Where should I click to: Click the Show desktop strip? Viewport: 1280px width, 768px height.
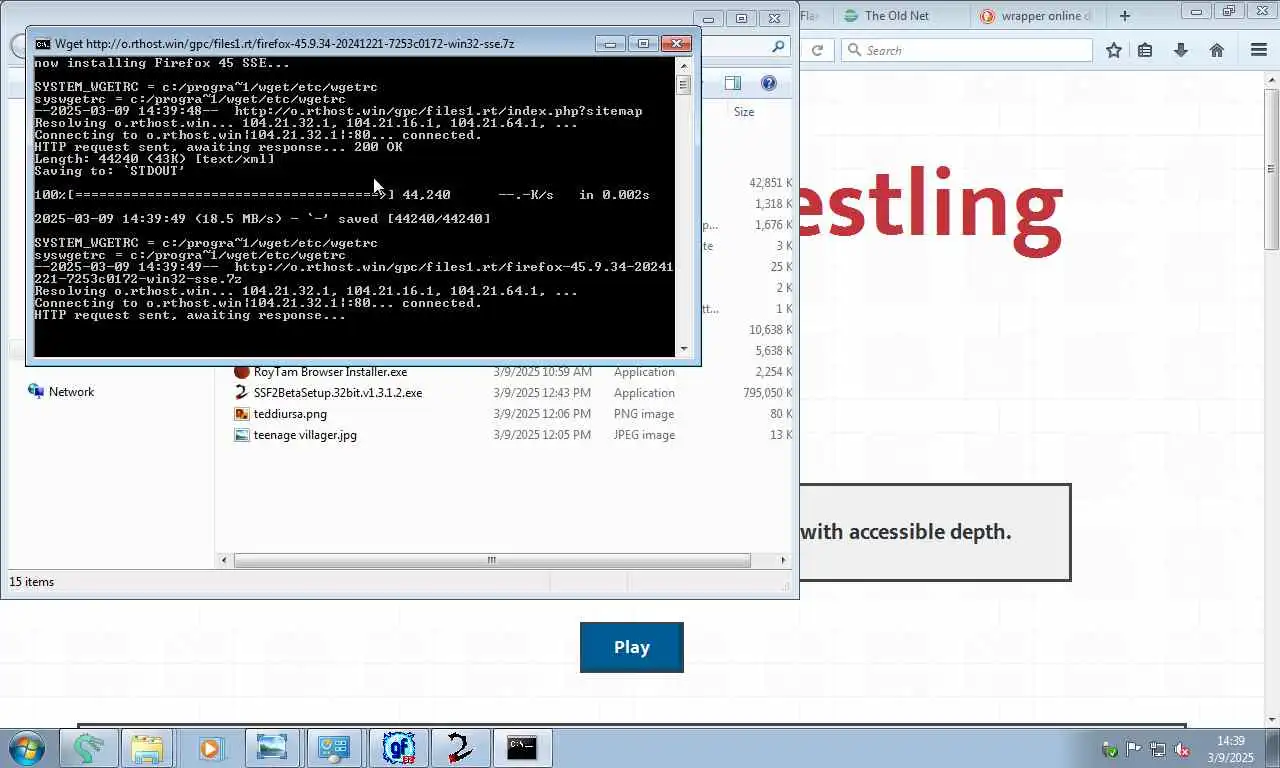click(1273, 748)
